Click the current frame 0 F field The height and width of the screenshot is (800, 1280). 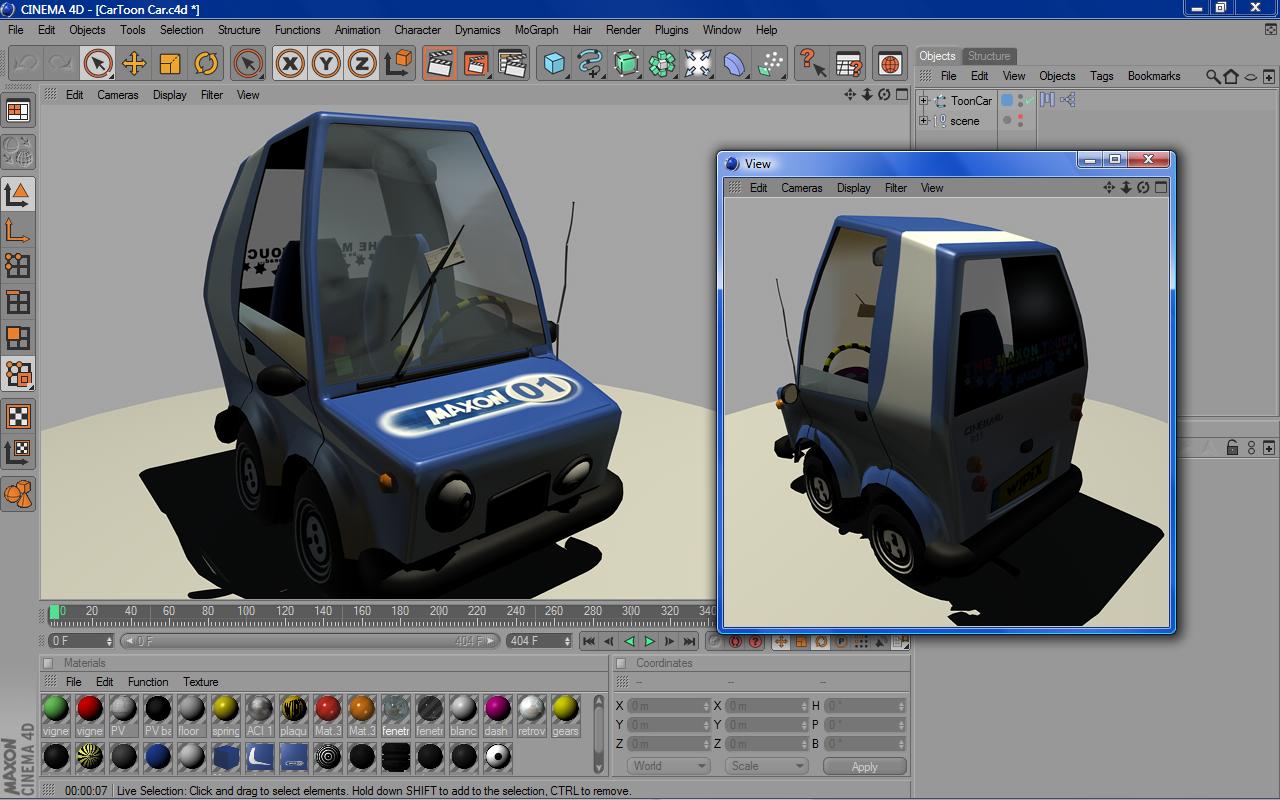pyautogui.click(x=81, y=641)
